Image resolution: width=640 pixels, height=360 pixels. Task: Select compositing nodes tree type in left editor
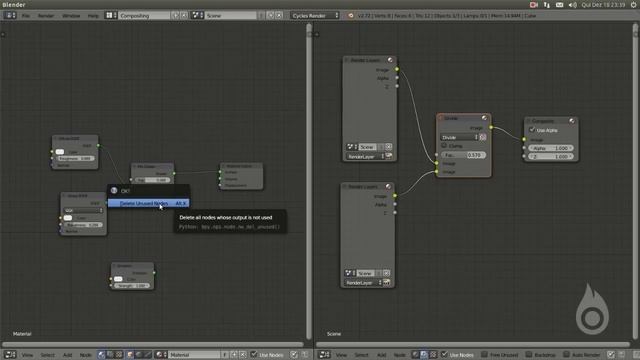110,355
